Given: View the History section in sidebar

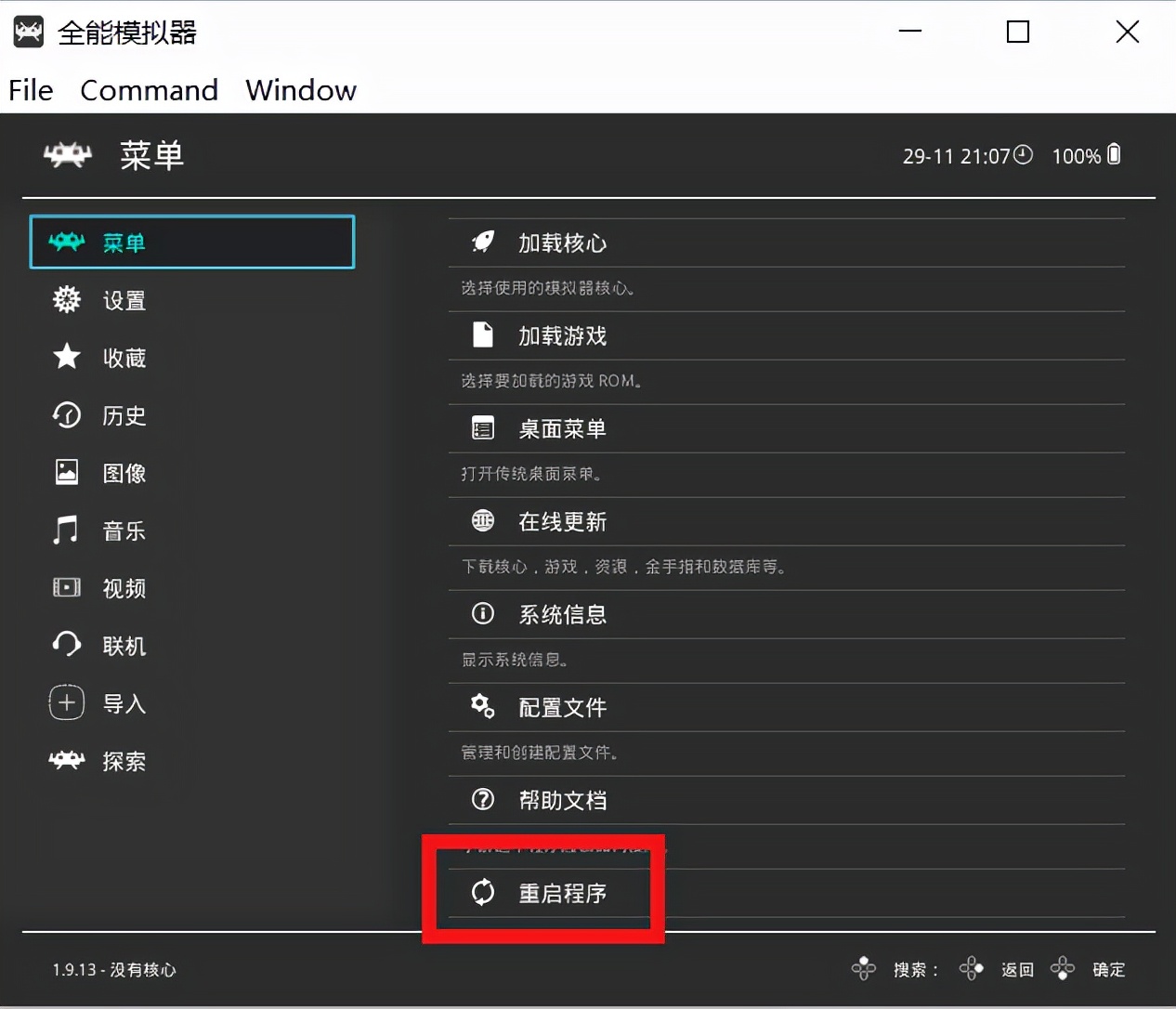Looking at the screenshot, I should point(122,415).
